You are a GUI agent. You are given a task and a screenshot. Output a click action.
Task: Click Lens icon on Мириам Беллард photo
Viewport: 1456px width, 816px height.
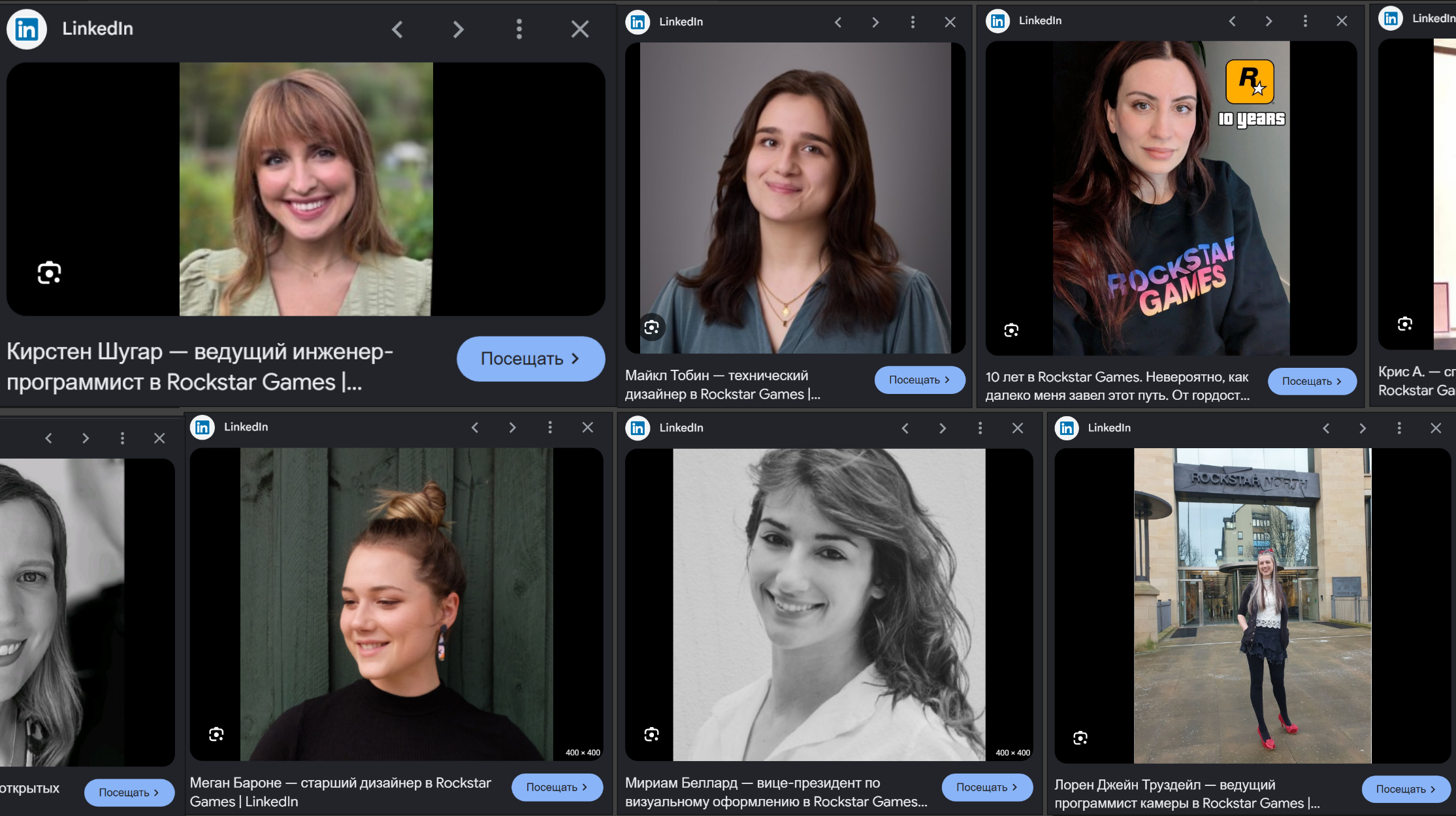651,734
